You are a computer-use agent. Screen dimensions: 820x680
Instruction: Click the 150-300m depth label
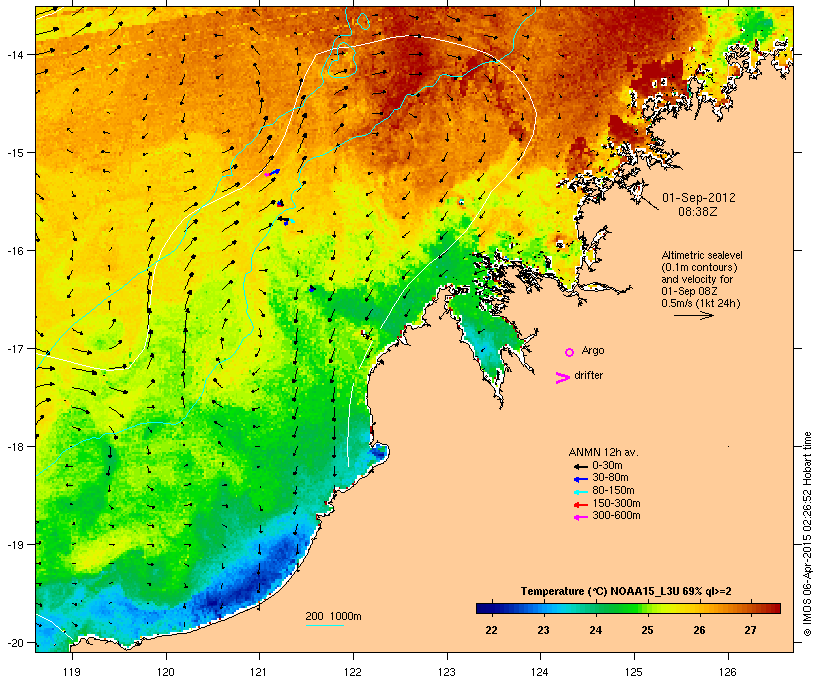tap(616, 503)
